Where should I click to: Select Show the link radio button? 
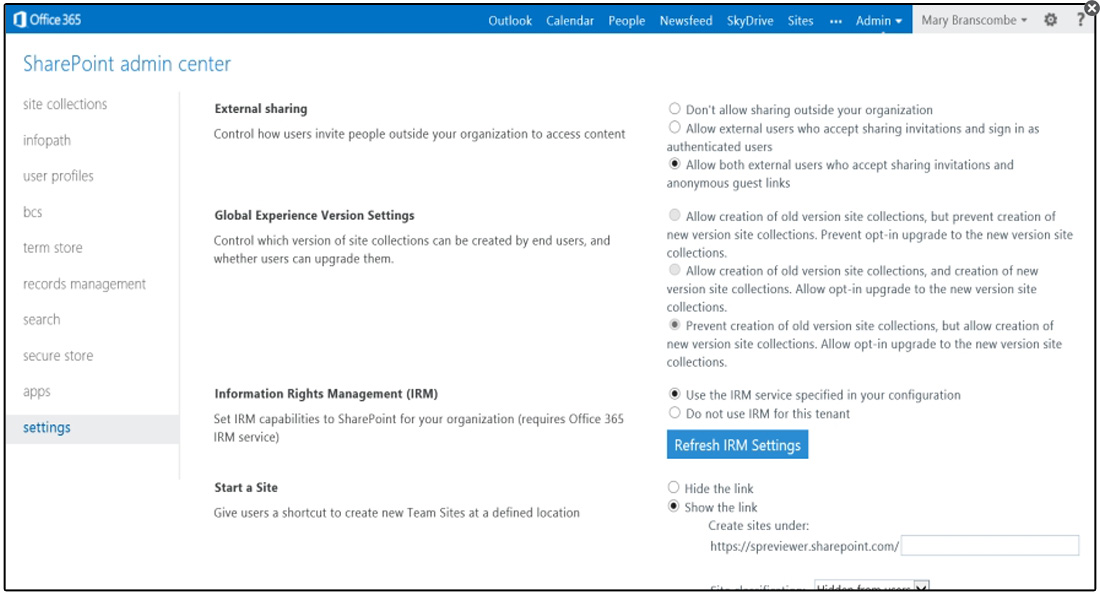coord(673,506)
